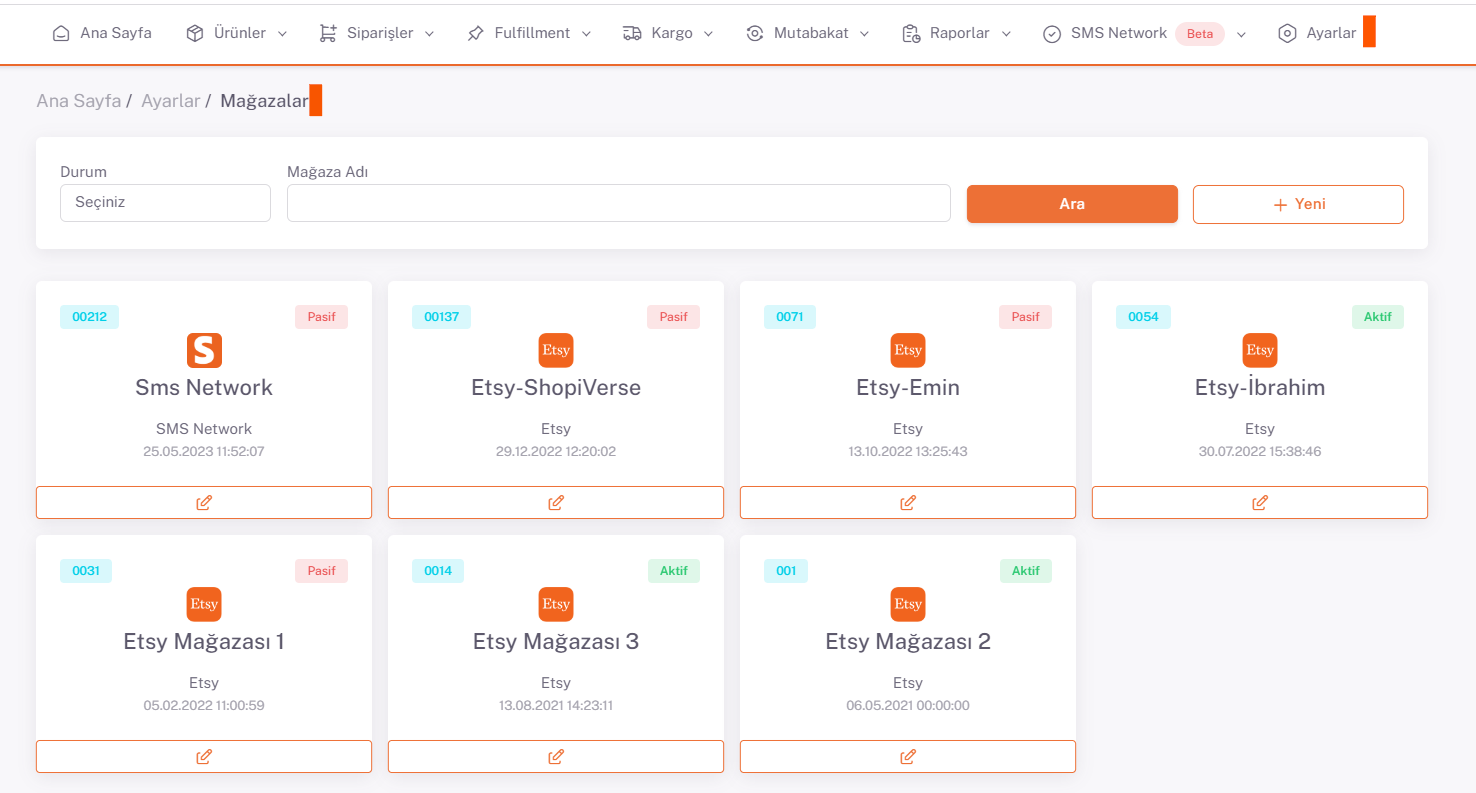
Task: Edit the Etsy Mağazası 3 store
Action: 556,756
